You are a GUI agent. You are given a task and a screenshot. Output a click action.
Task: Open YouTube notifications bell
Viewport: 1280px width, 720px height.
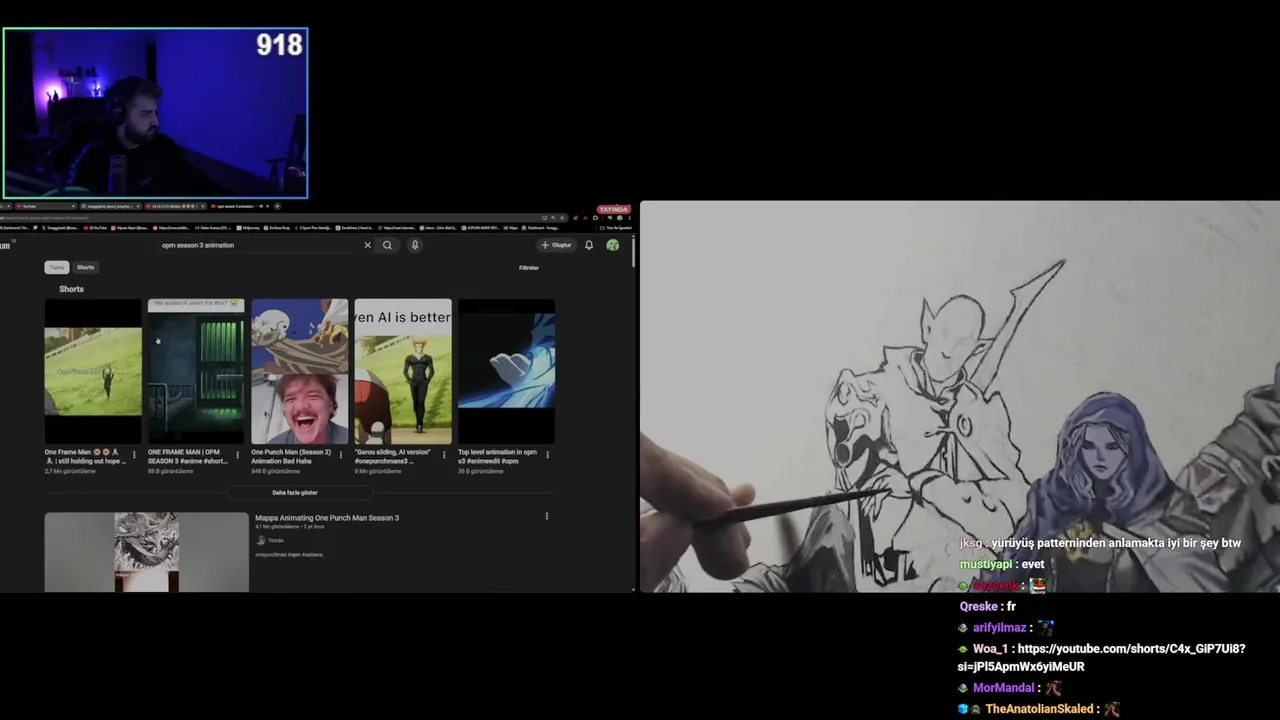tap(589, 245)
